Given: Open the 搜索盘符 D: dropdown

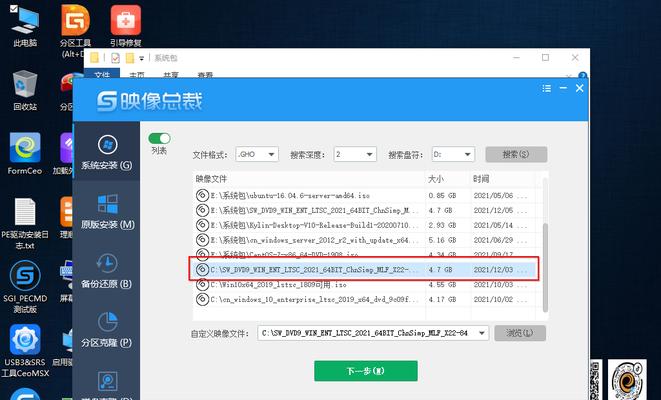Looking at the screenshot, I should (453, 154).
